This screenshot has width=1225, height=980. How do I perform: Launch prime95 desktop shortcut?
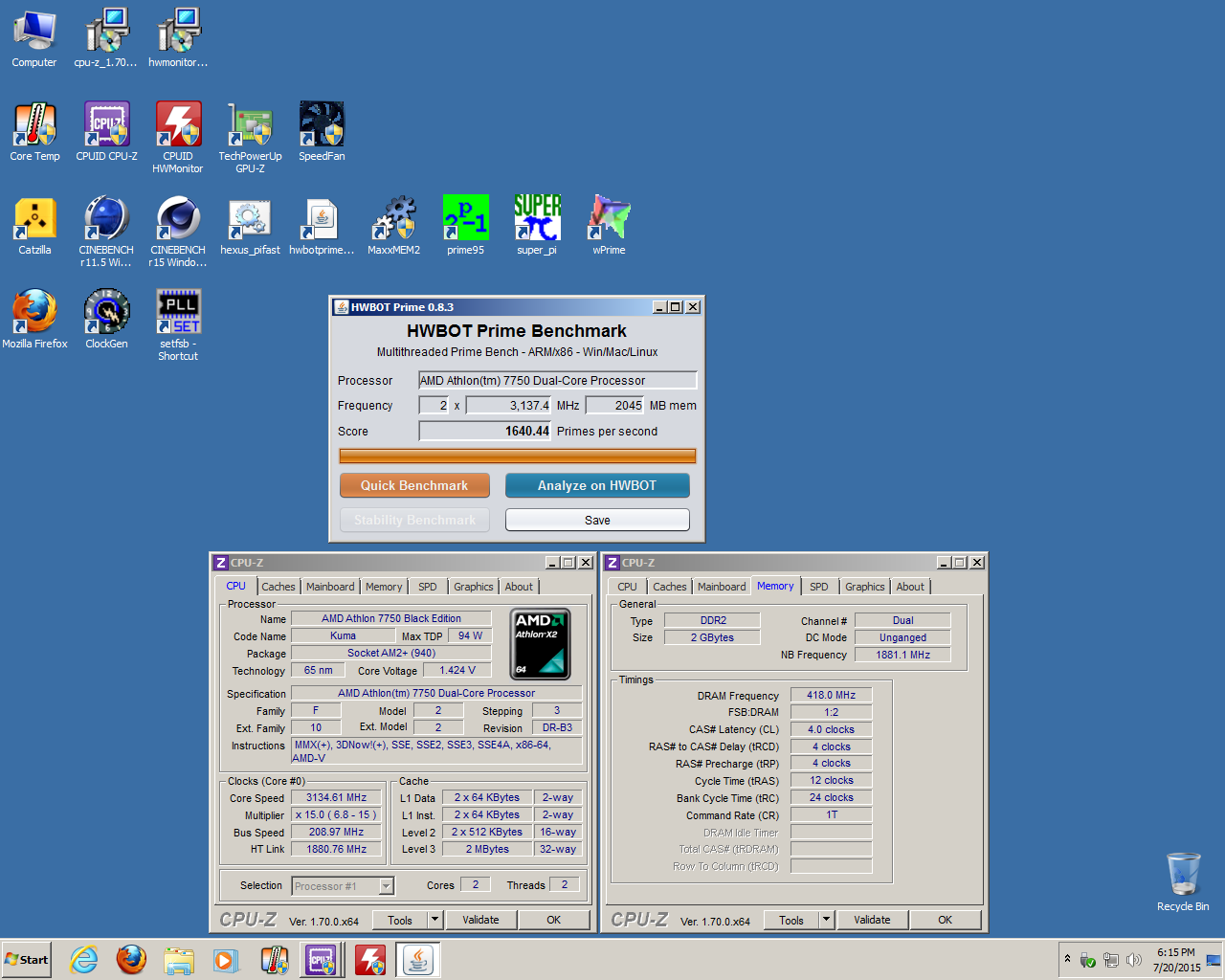click(x=465, y=226)
